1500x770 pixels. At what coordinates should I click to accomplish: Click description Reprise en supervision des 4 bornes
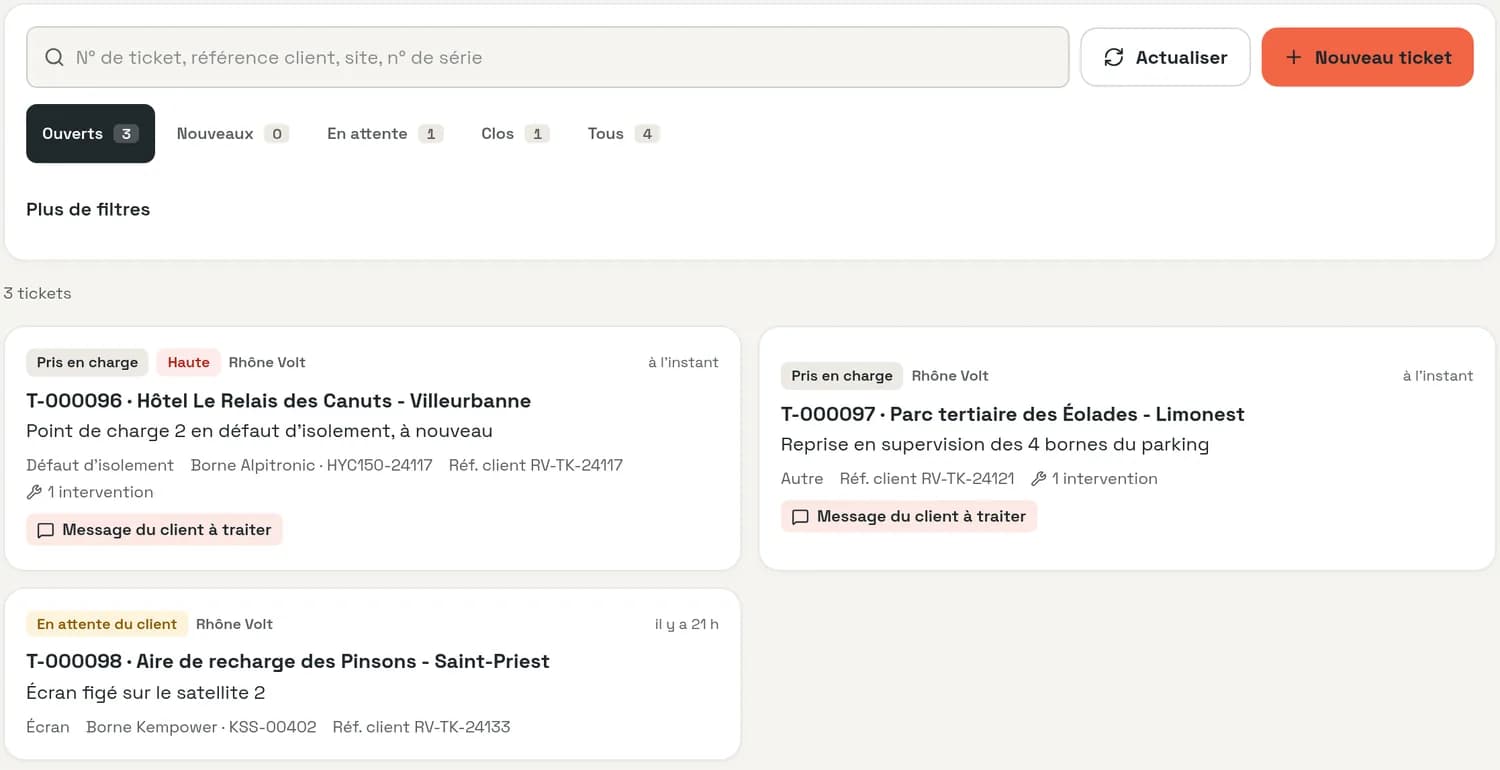(x=995, y=445)
